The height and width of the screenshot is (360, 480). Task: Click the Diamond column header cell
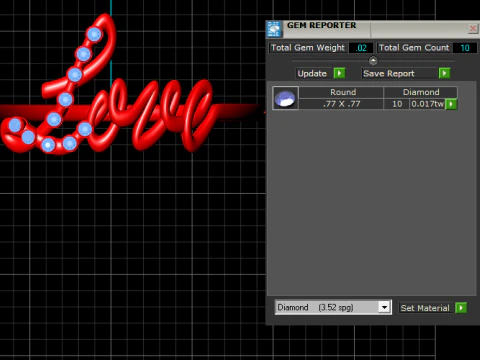tap(421, 92)
